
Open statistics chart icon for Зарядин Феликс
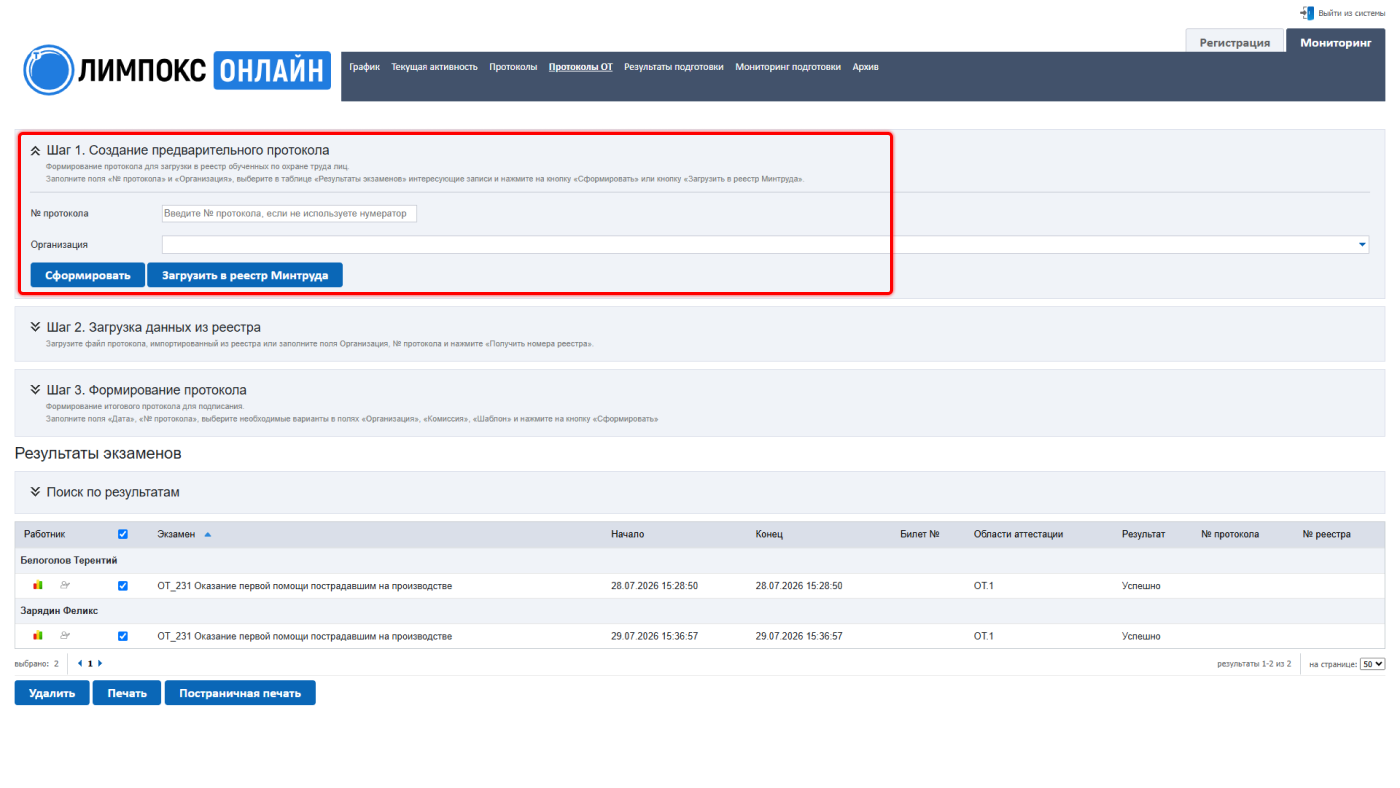tap(38, 635)
